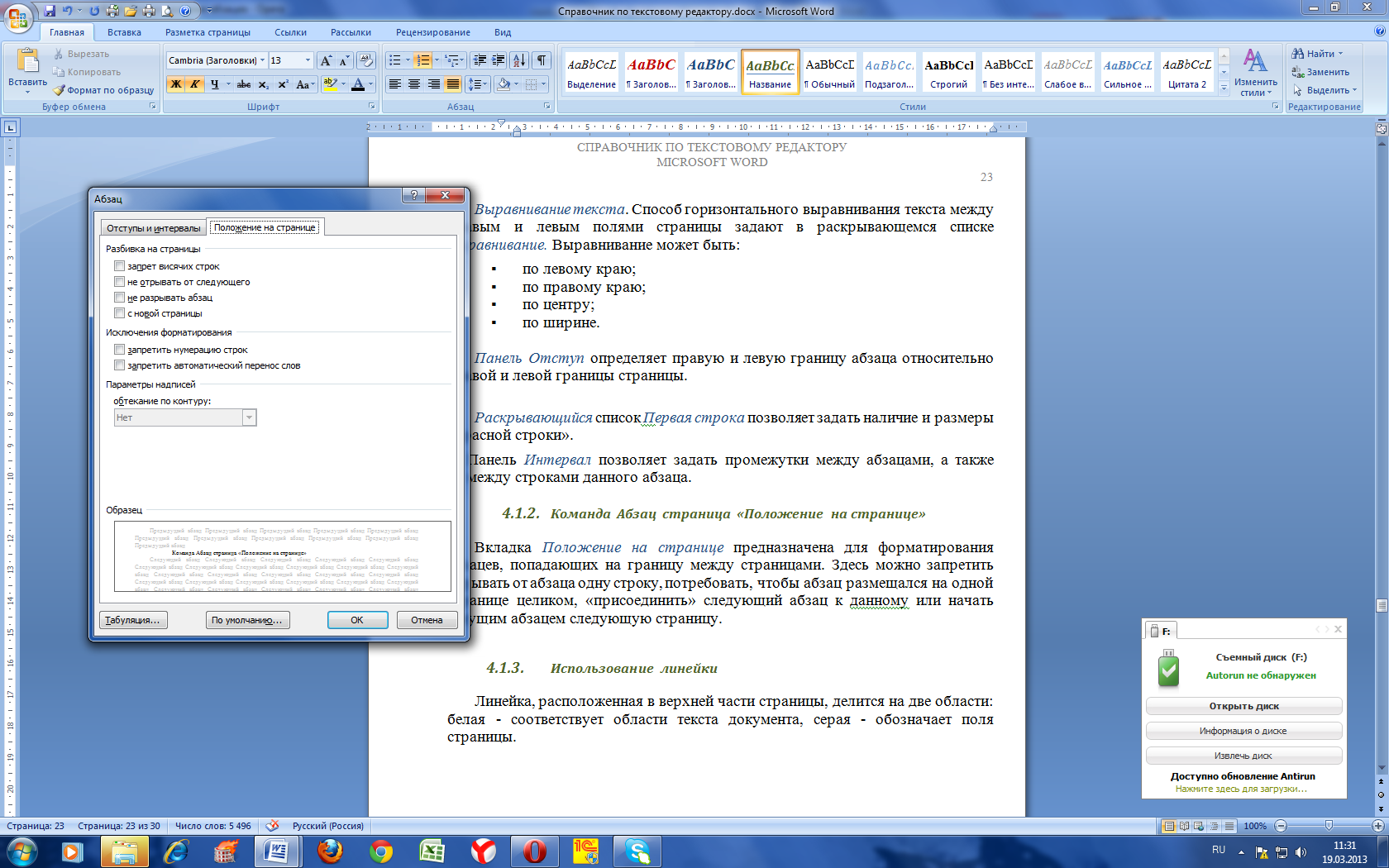Screen dimensions: 1389x868
Task: Switch to Отступы и интервалы tab
Action: (x=154, y=228)
